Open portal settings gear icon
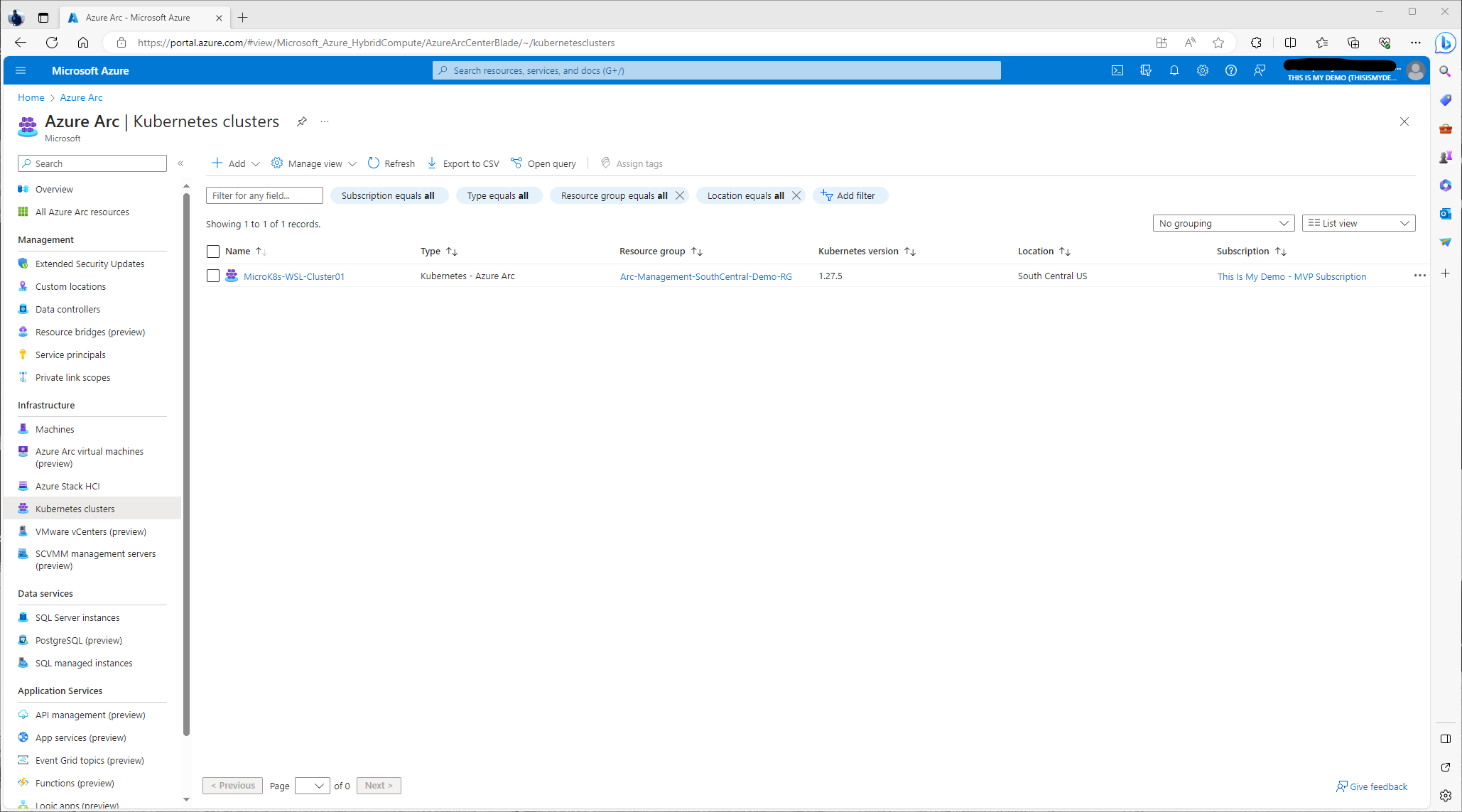 (x=1203, y=70)
